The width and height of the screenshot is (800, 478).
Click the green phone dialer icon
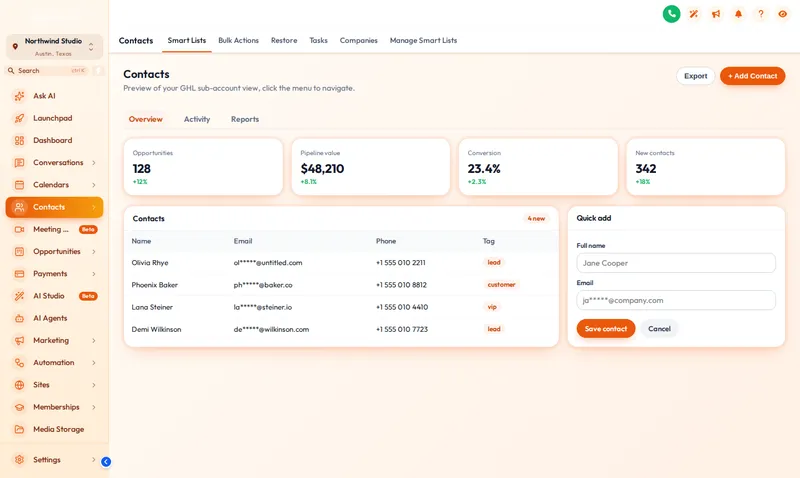pyautogui.click(x=671, y=14)
